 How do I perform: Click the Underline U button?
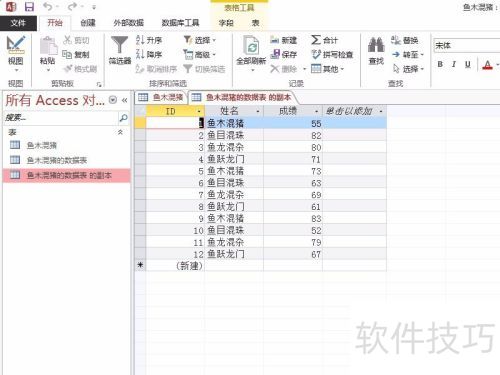click(x=468, y=64)
